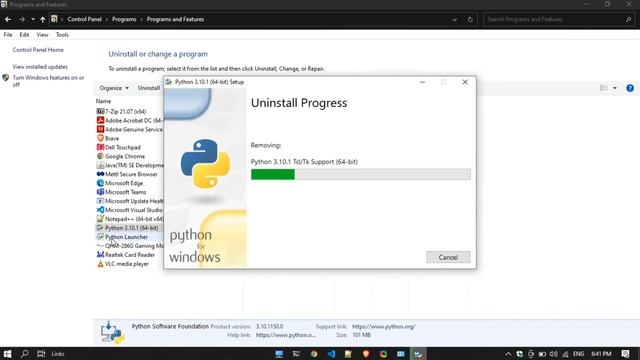Image resolution: width=640 pixels, height=360 pixels.
Task: Select Microsoft Edge entry
Action: [x=120, y=183]
